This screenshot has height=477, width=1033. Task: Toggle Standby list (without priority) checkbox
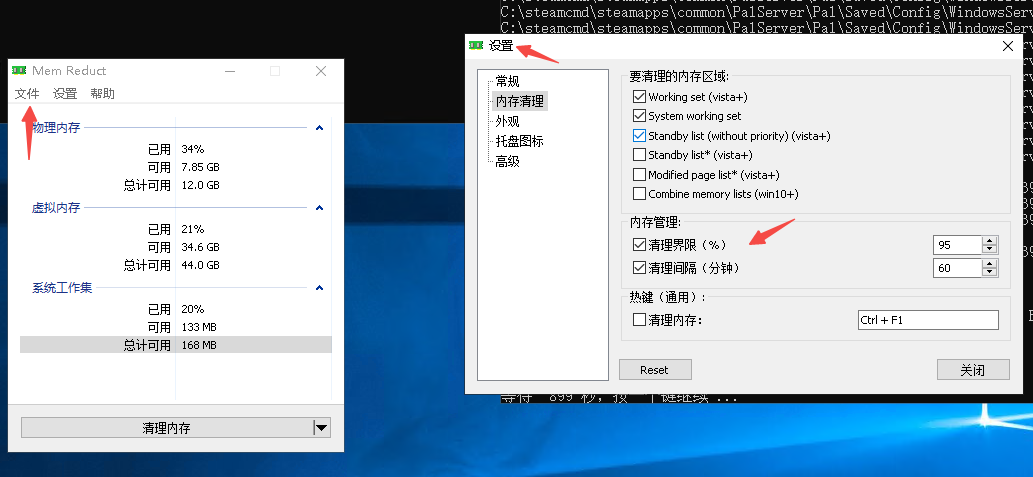(x=639, y=136)
